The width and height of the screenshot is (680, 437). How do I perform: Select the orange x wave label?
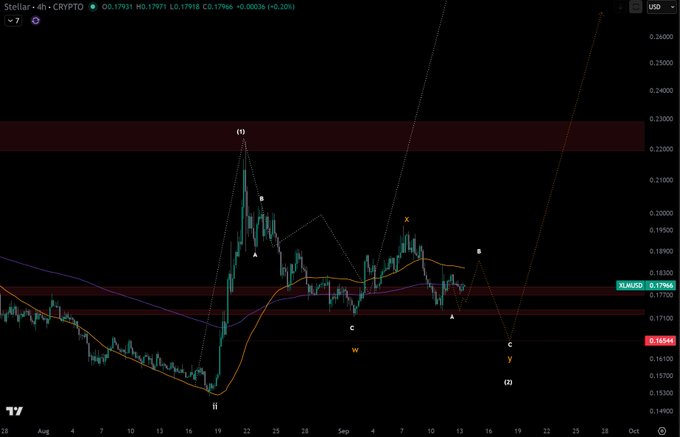[406, 219]
